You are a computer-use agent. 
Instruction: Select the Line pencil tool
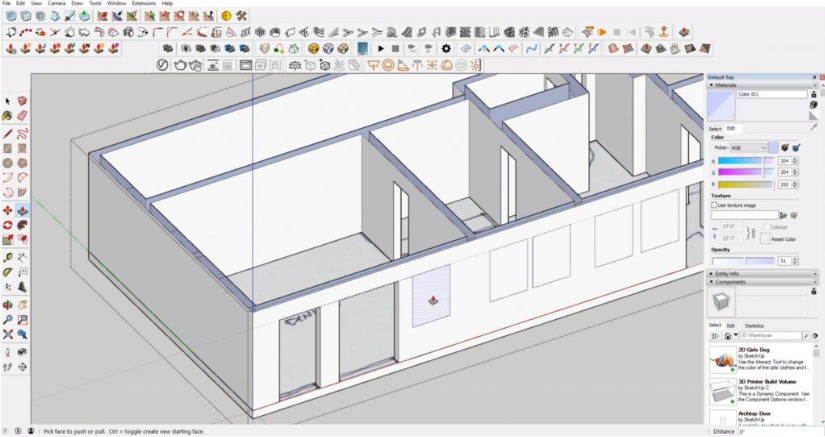coord(7,134)
